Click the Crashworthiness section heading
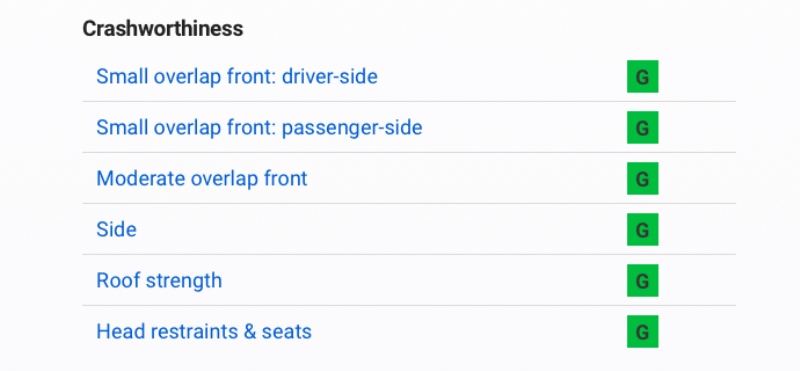This screenshot has height=371, width=800. click(x=163, y=29)
